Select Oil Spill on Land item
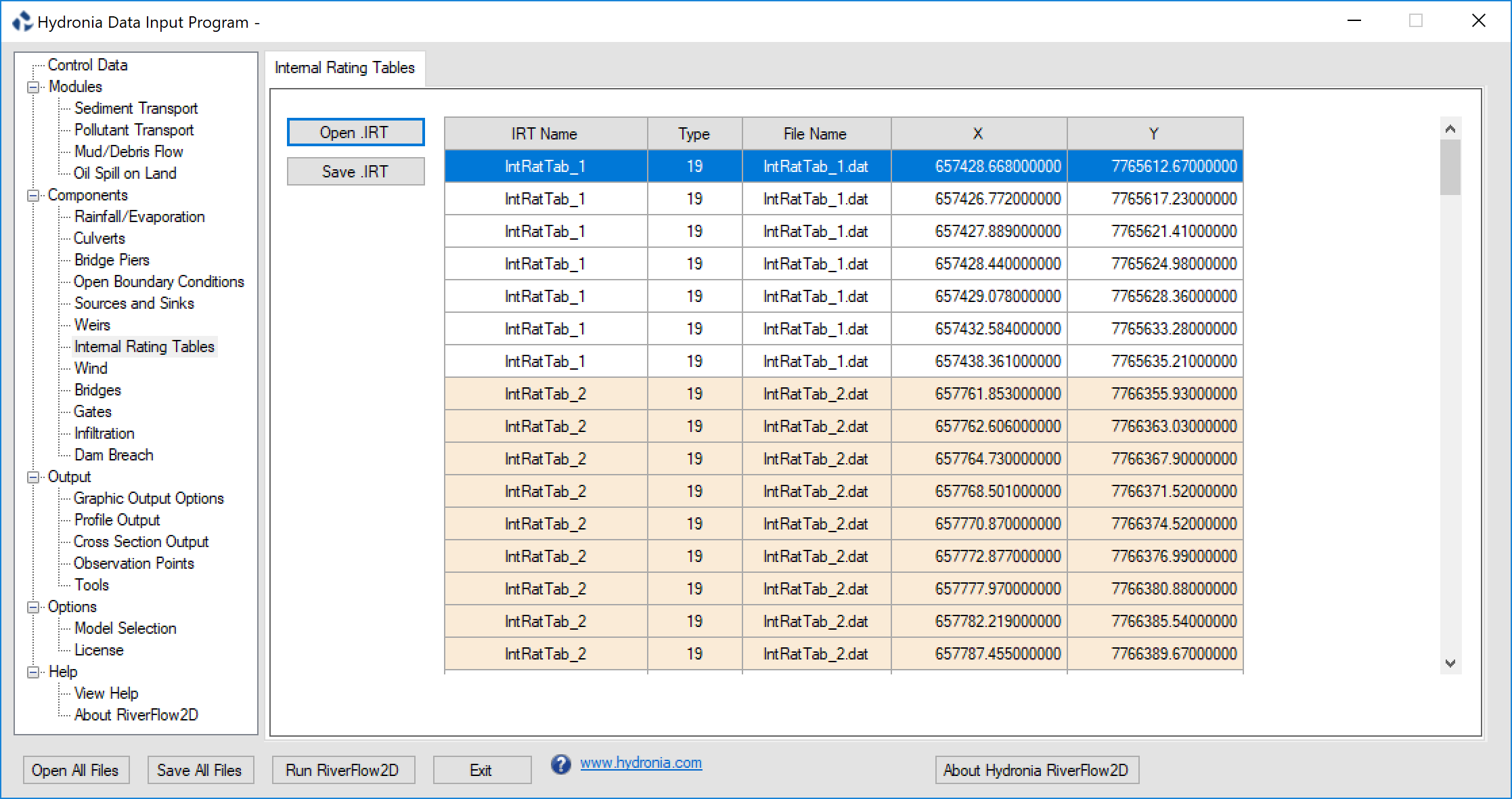The image size is (1512, 799). pos(125,173)
